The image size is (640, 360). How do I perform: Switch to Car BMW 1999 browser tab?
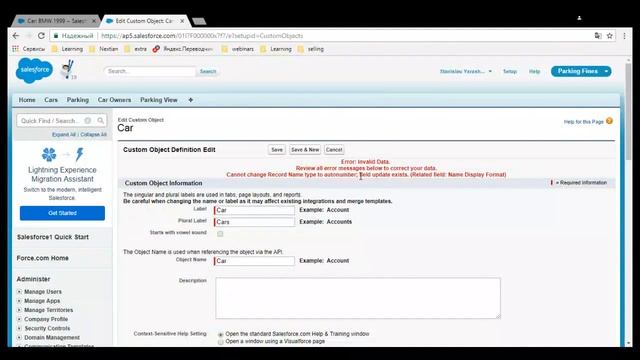coord(56,21)
